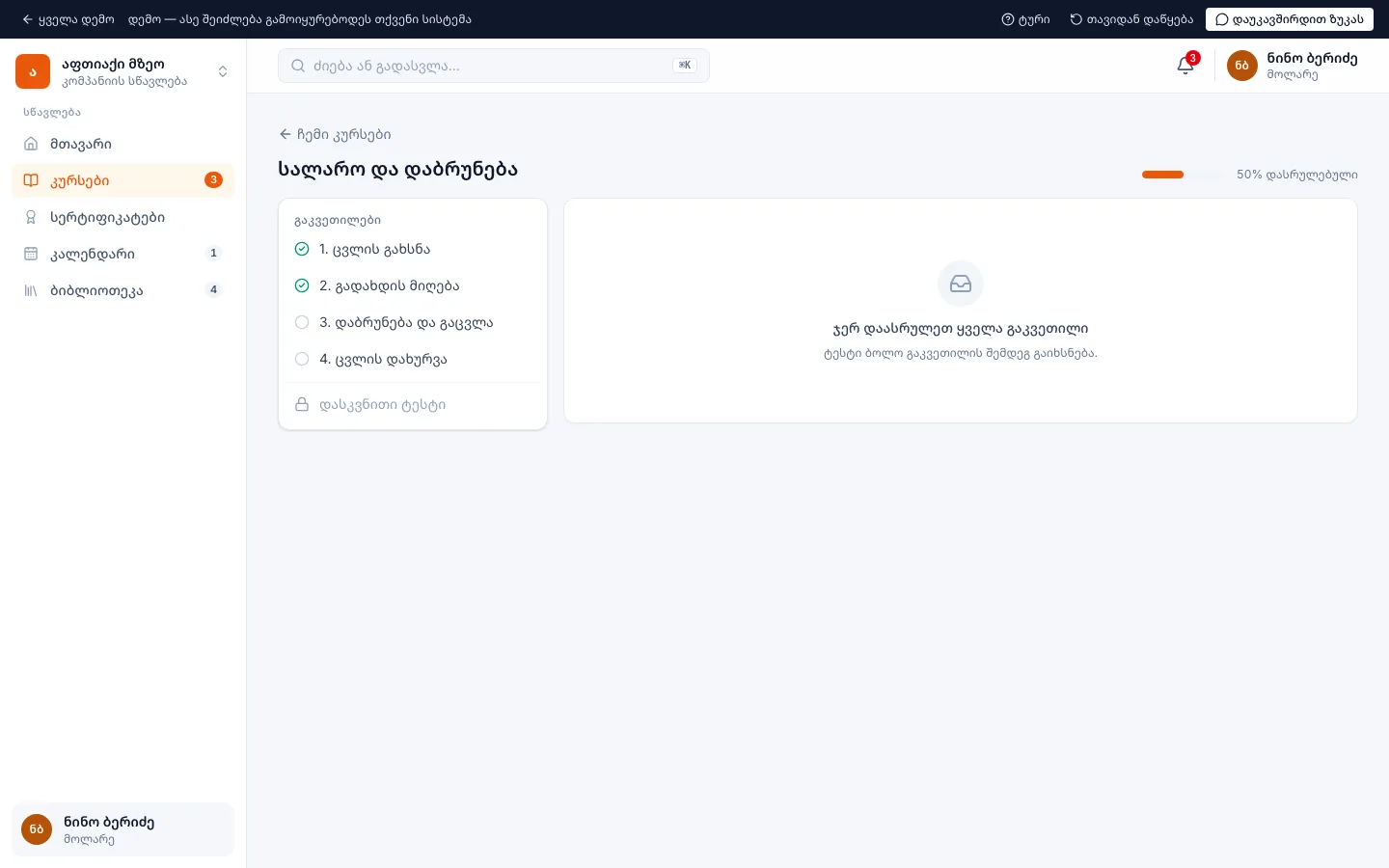Go back via ყველა დემო
Screen dimensions: 1389x868
(68, 19)
